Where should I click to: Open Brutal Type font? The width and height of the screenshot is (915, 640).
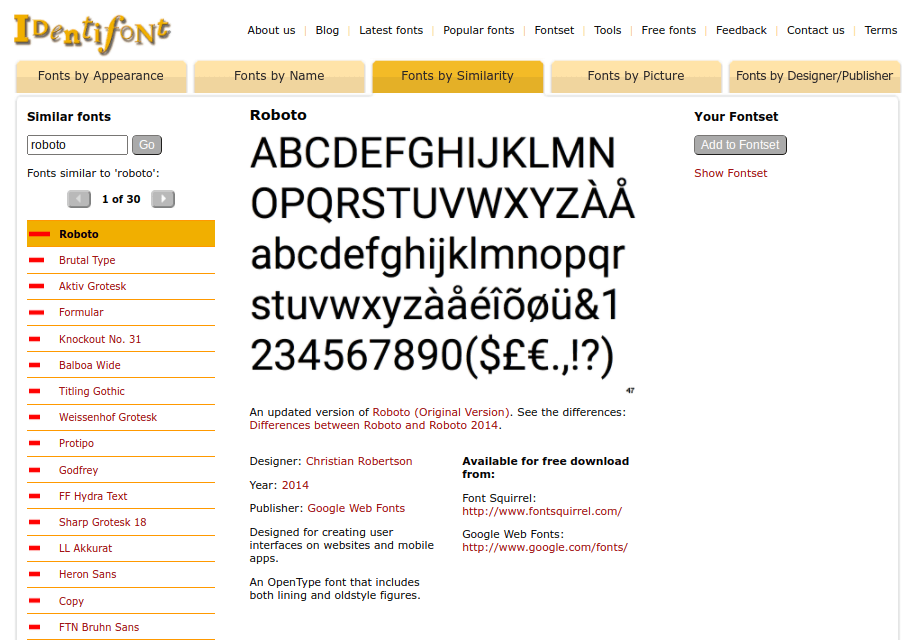[87, 260]
